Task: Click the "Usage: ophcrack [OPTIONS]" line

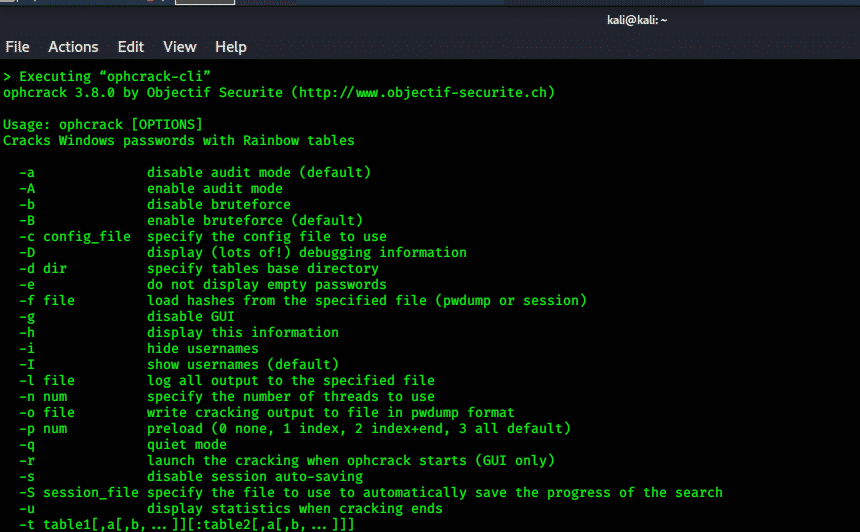Action: tap(103, 125)
